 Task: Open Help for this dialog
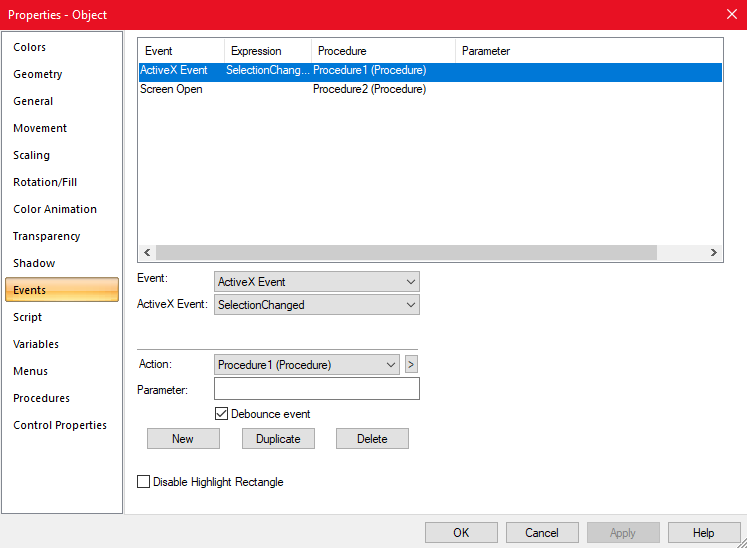click(x=704, y=532)
